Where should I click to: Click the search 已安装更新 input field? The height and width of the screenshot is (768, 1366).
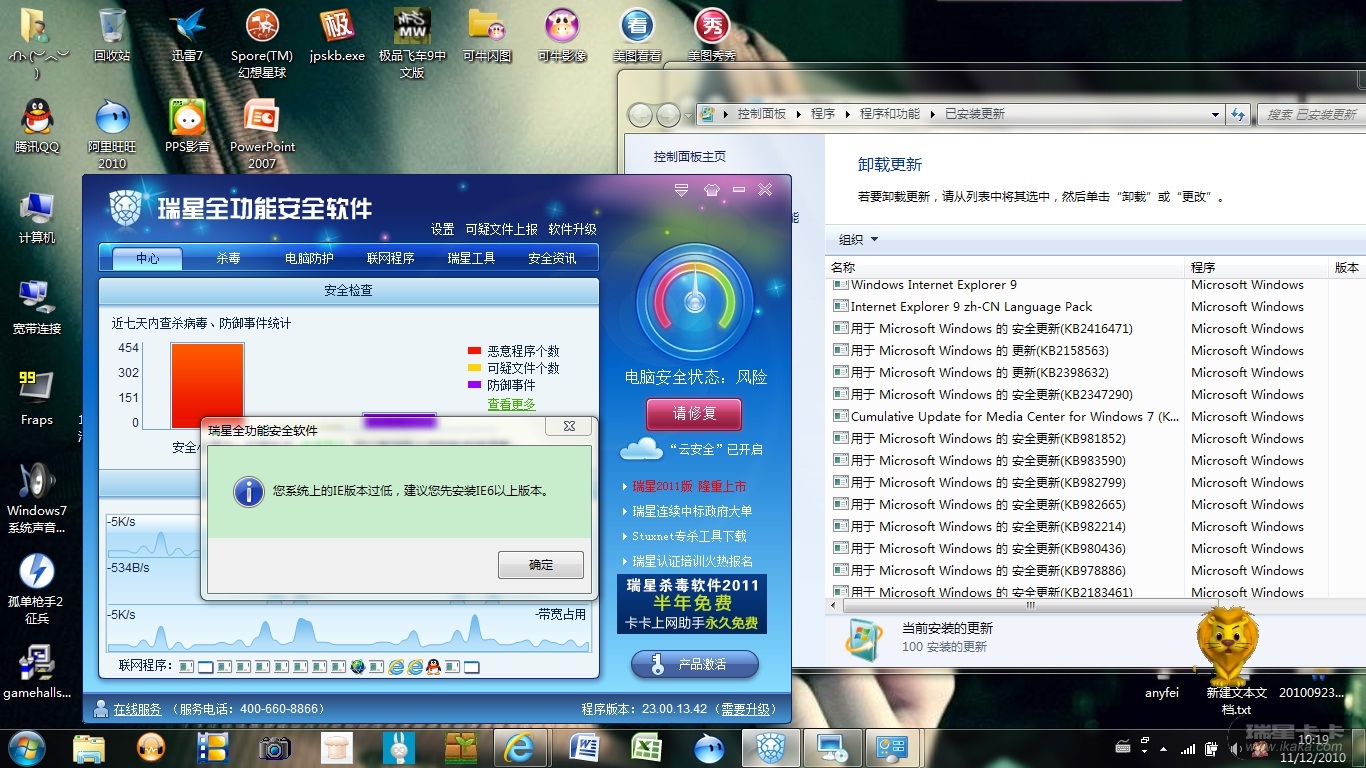(x=1313, y=114)
